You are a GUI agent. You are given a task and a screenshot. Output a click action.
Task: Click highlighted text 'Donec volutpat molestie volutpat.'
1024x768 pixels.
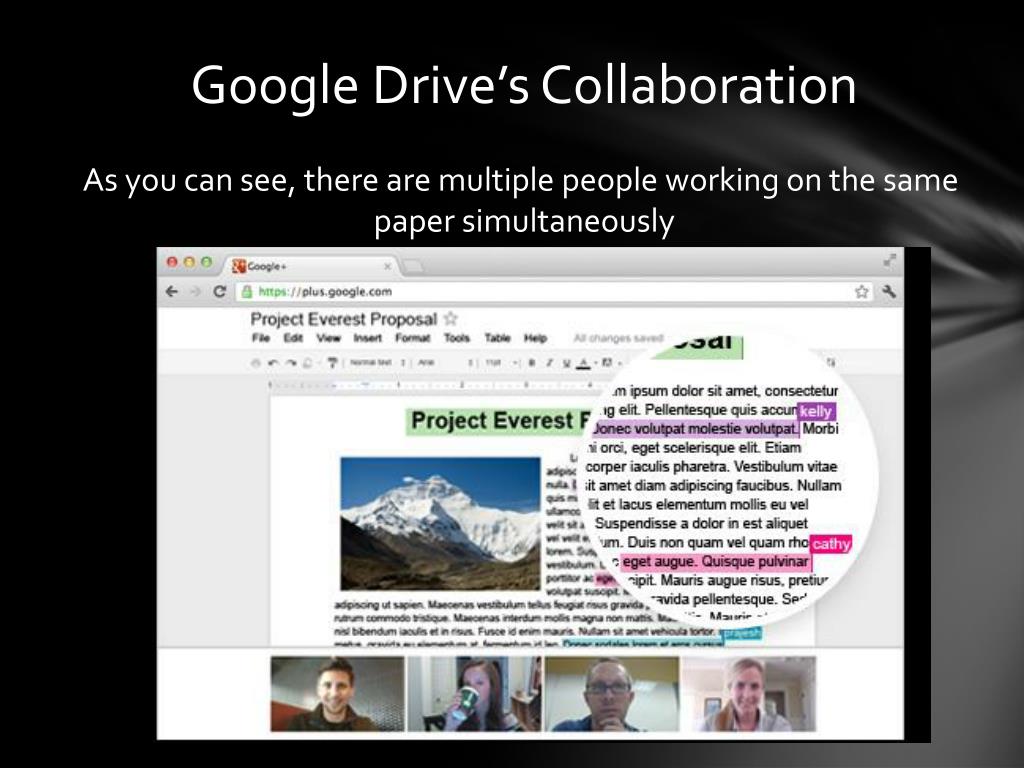695,429
